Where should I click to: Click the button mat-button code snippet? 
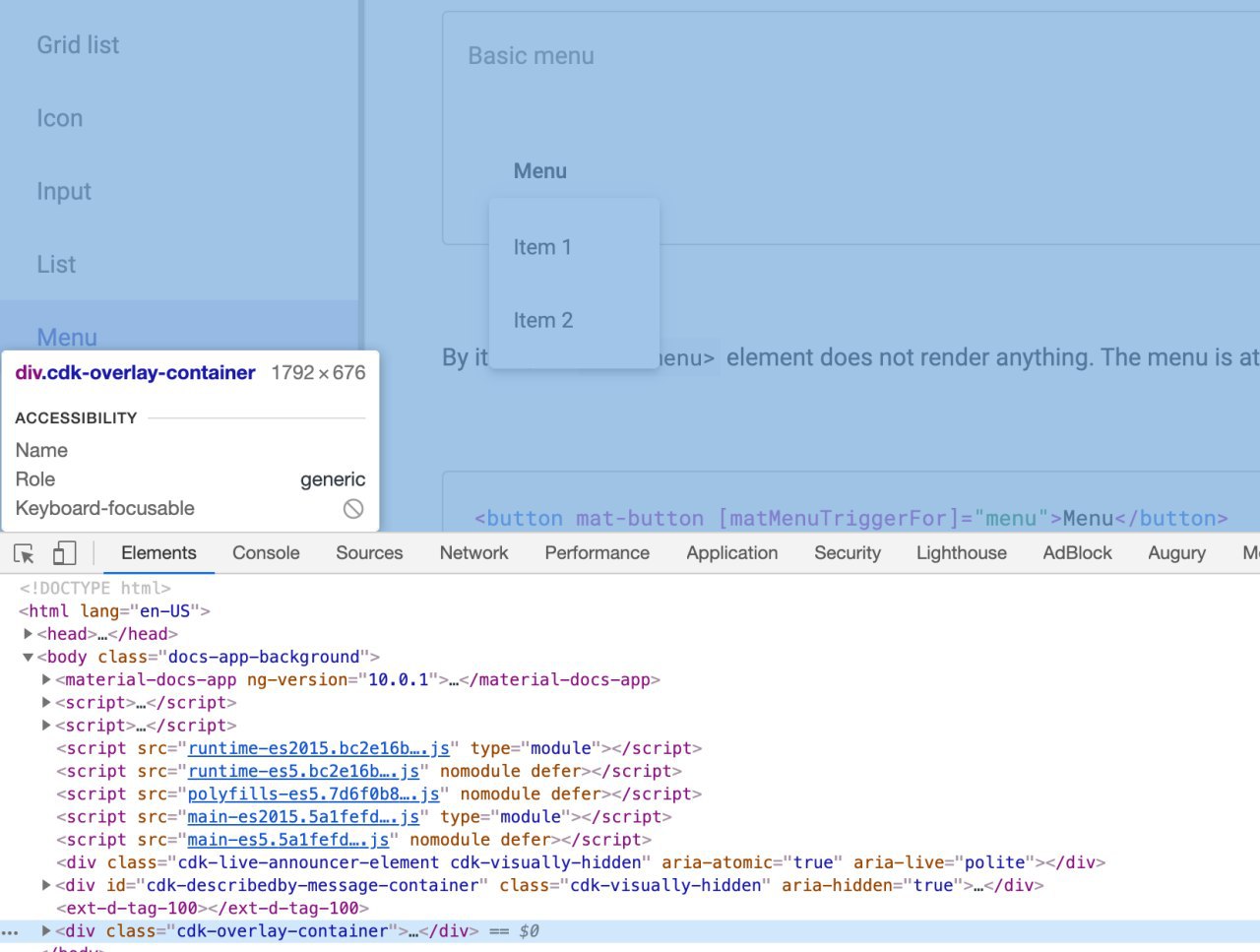850,519
